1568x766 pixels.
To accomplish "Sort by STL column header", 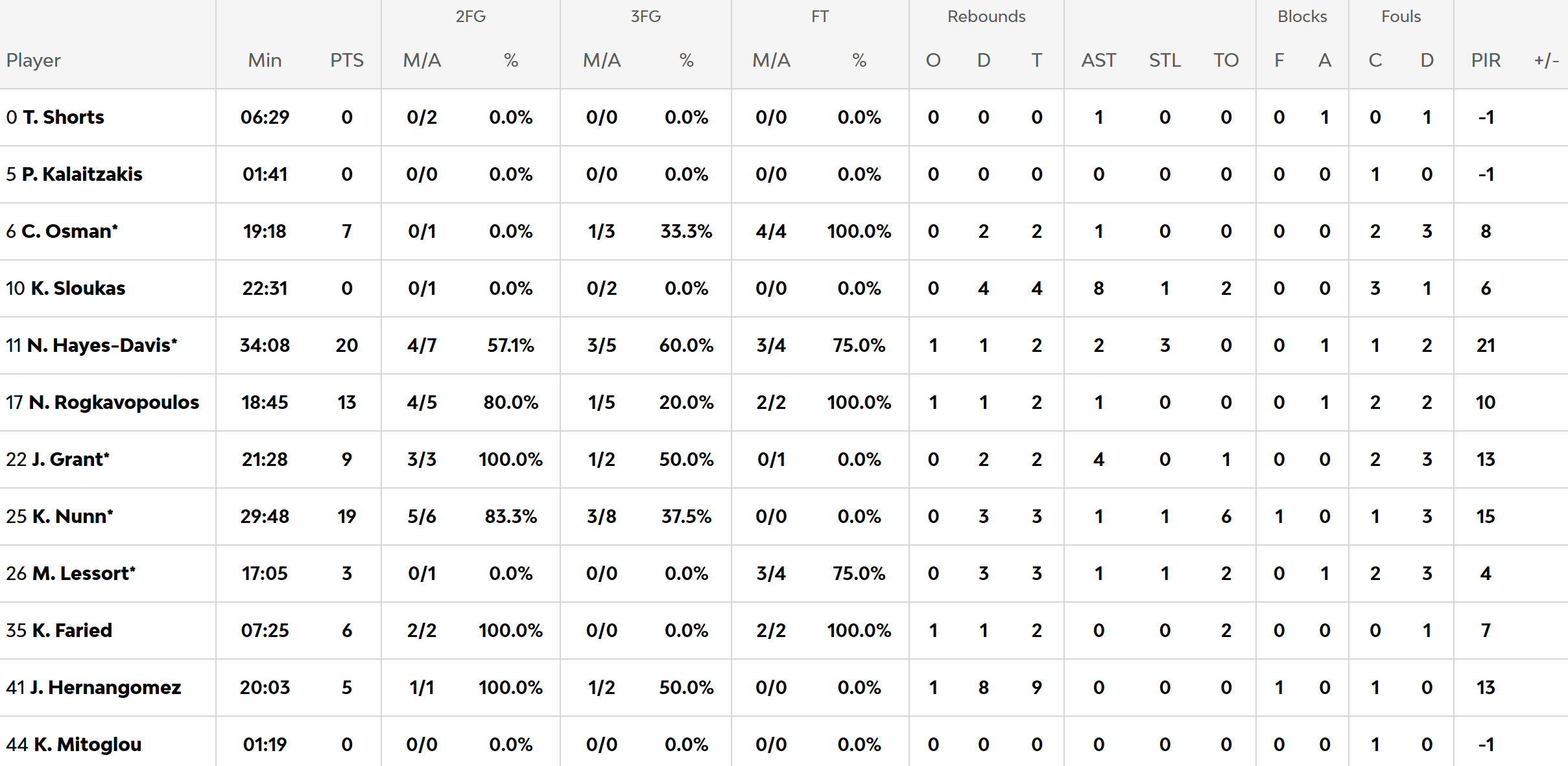I will (1165, 60).
